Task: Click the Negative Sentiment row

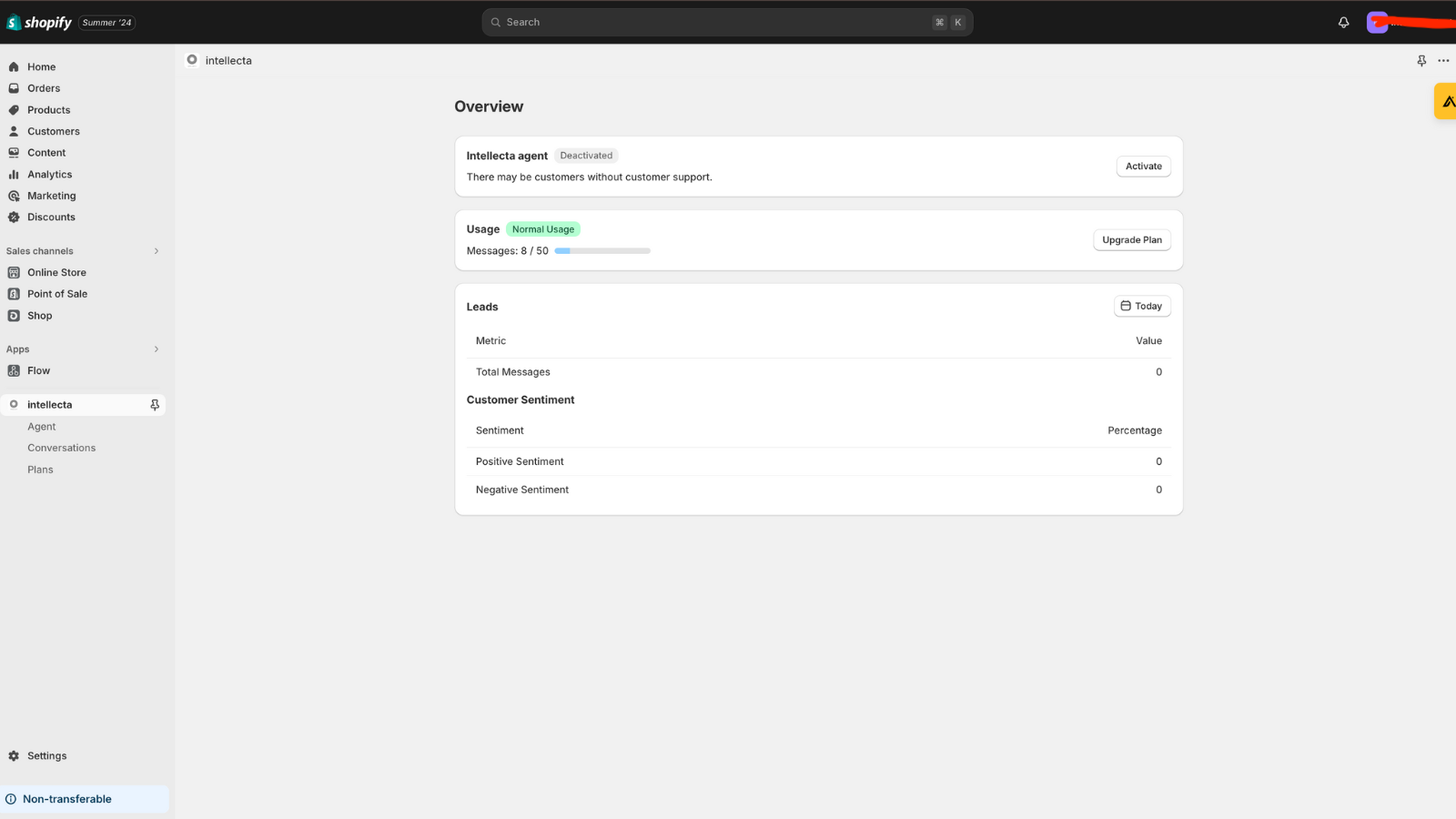Action: 818,490
